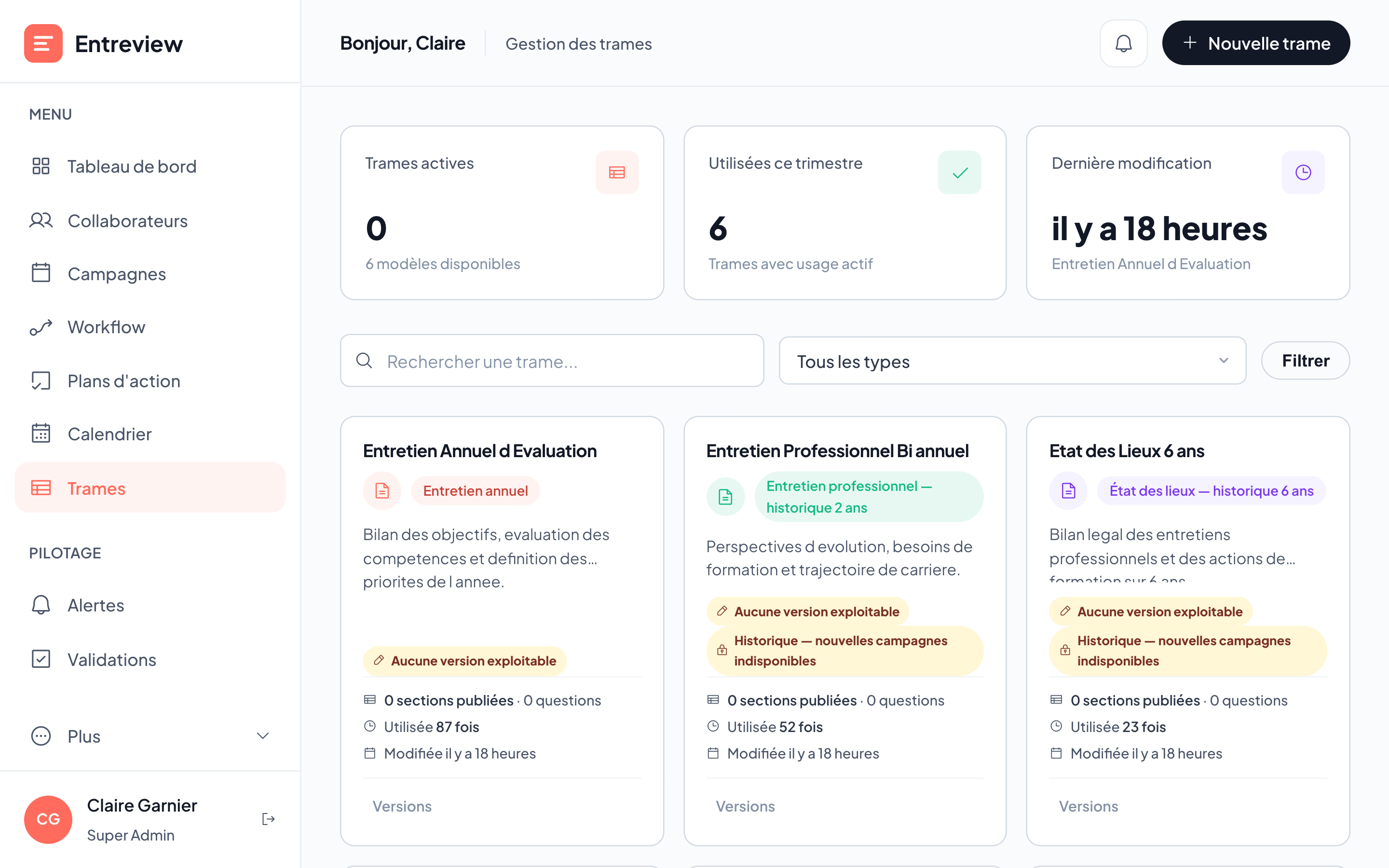Click the Trames actives table icon

(617, 172)
